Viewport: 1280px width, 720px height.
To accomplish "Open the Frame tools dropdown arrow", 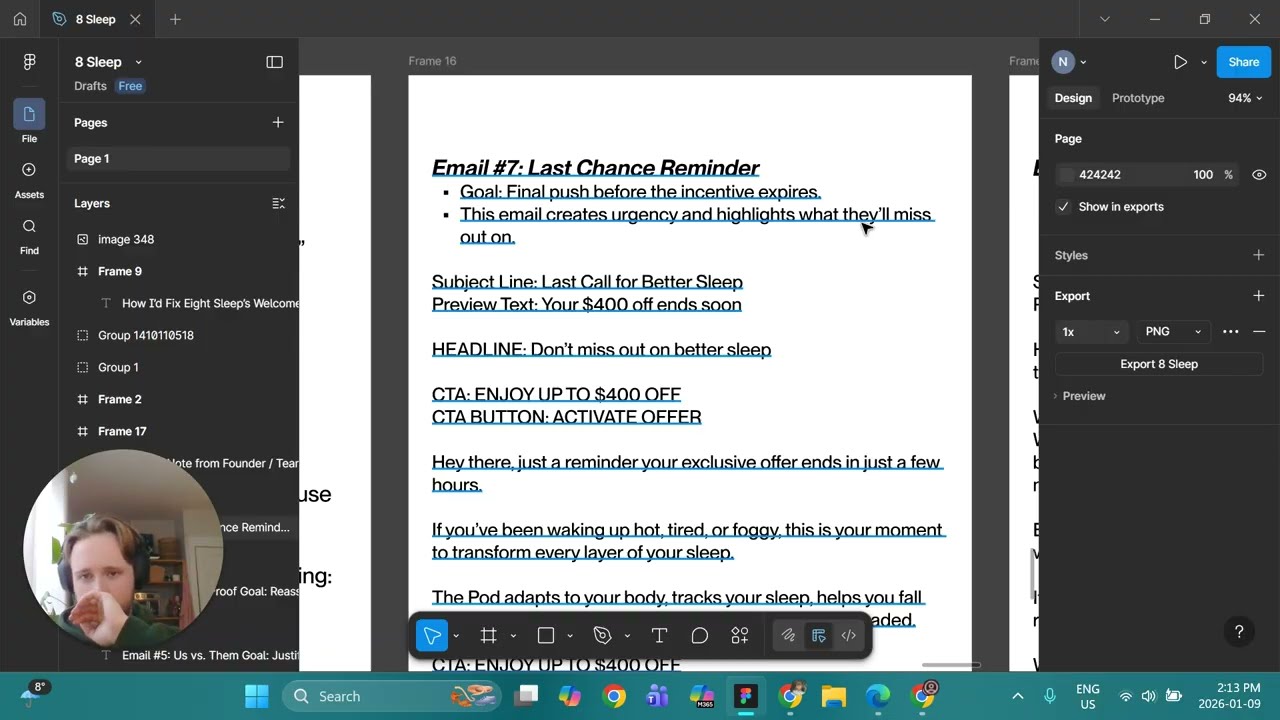I will (x=513, y=636).
